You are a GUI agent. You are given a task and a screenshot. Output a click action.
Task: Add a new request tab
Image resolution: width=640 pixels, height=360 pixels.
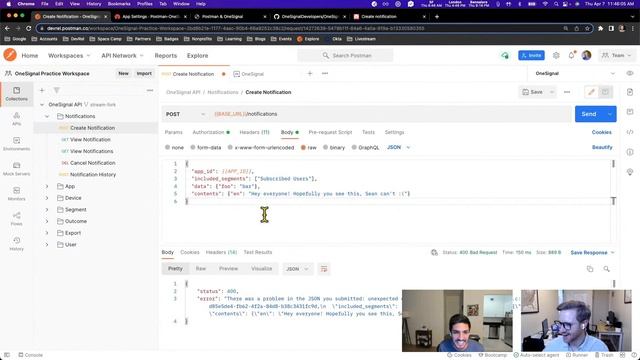click(x=310, y=73)
